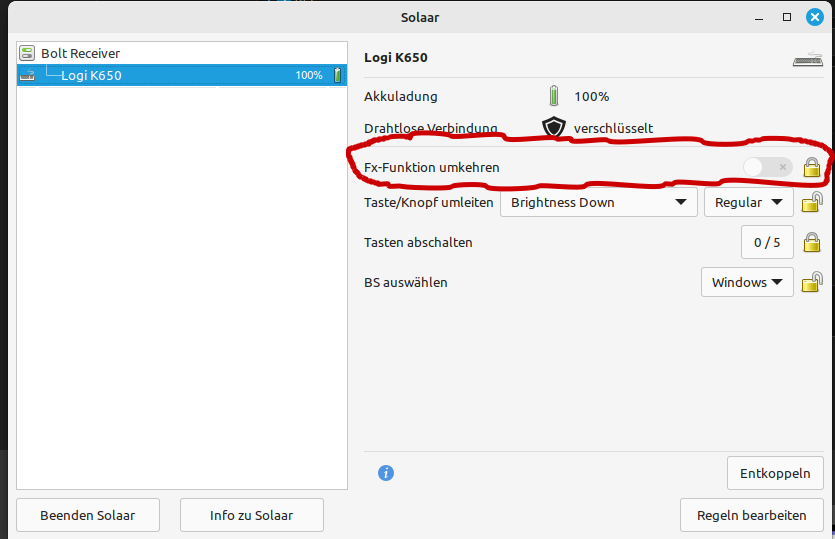Click lock icon for Taste/Knopf umleiten
The width and height of the screenshot is (835, 539).
point(812,202)
